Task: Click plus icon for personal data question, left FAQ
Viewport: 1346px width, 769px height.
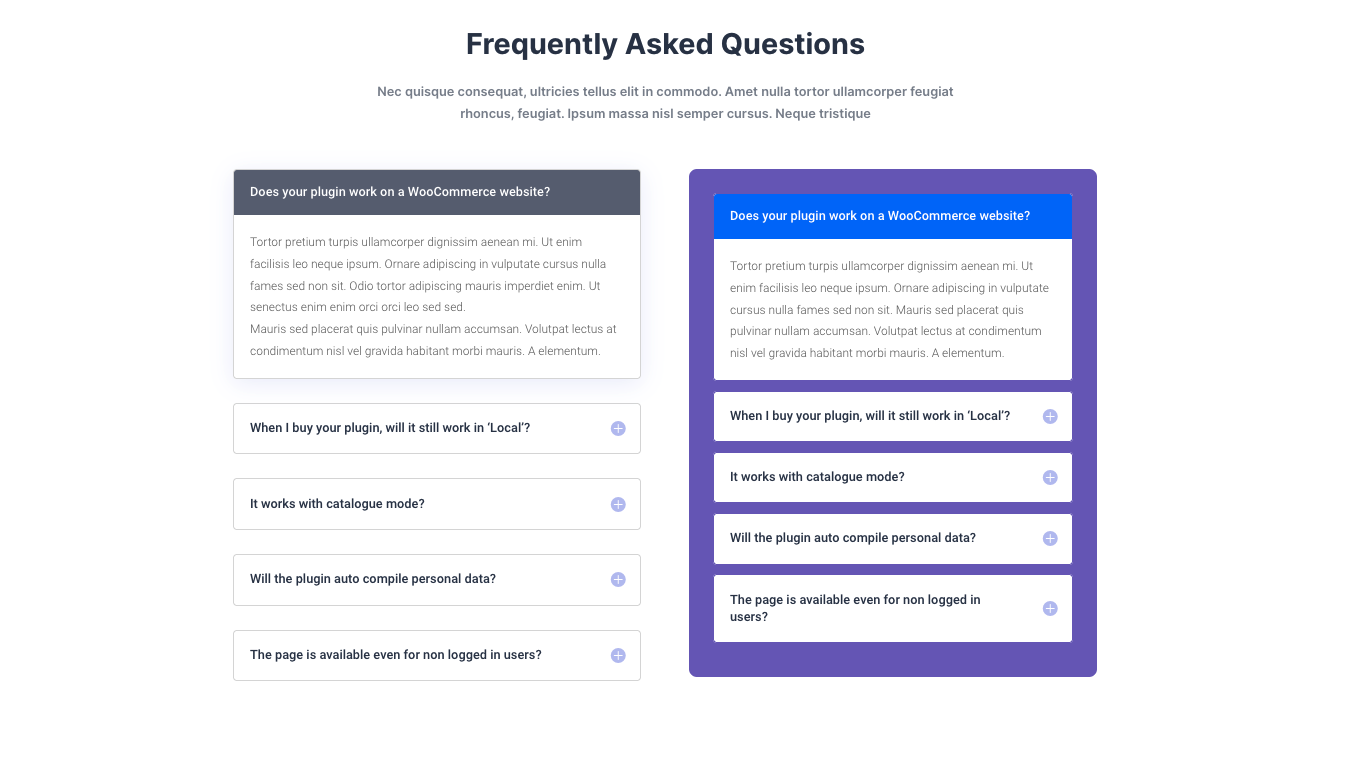Action: 618,579
